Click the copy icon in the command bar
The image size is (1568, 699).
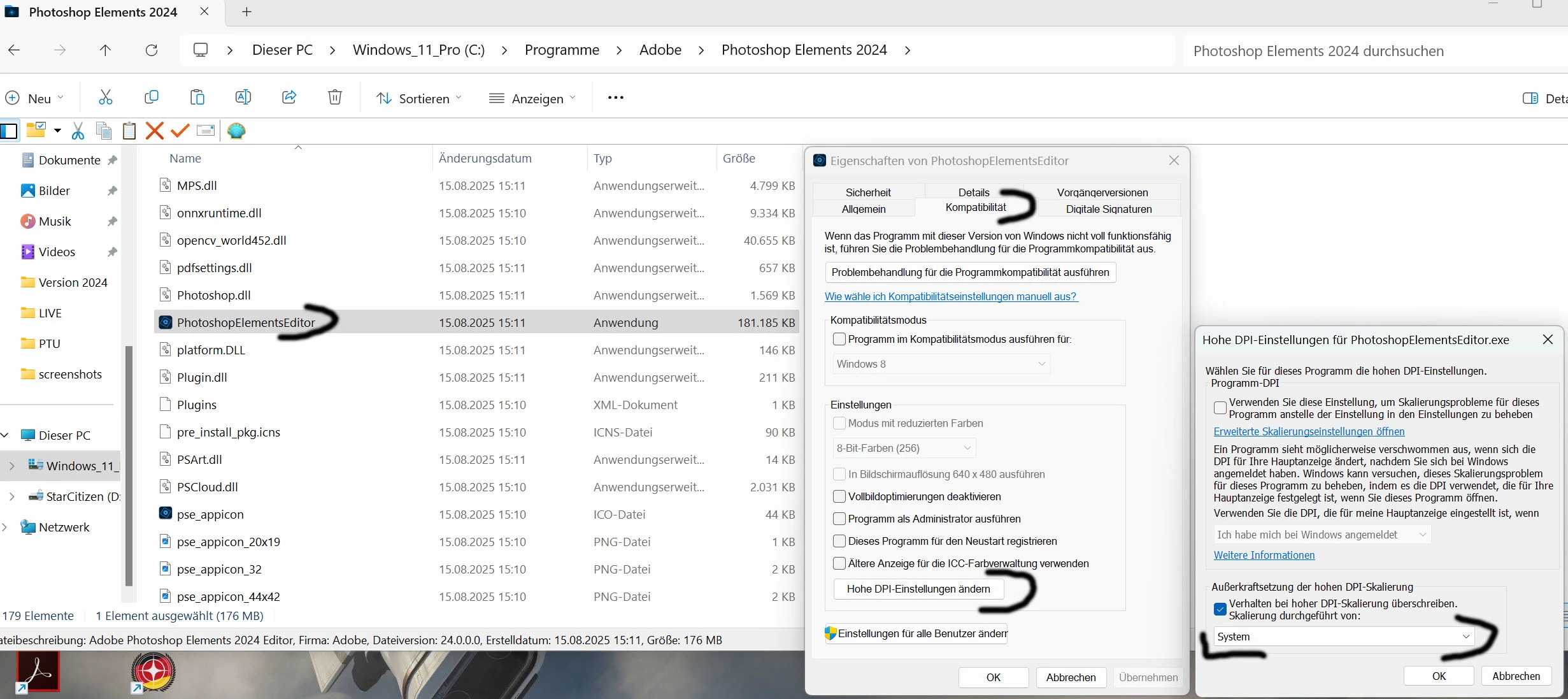click(151, 97)
